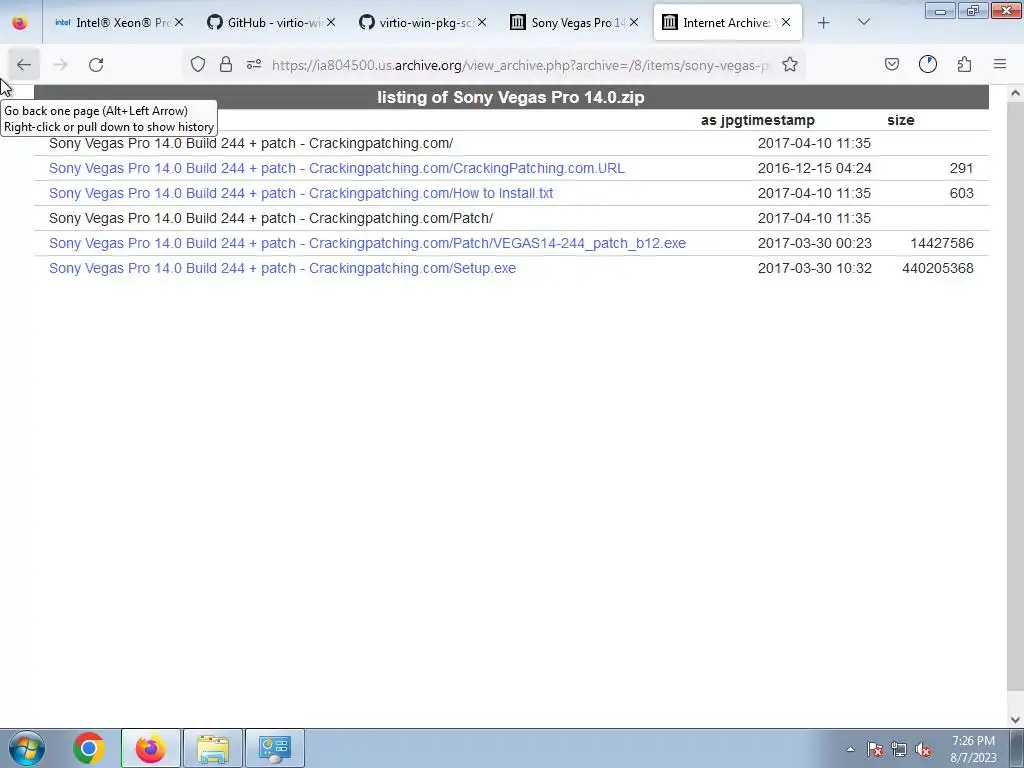
Task: Open the Firefox account circle icon
Action: 927,64
